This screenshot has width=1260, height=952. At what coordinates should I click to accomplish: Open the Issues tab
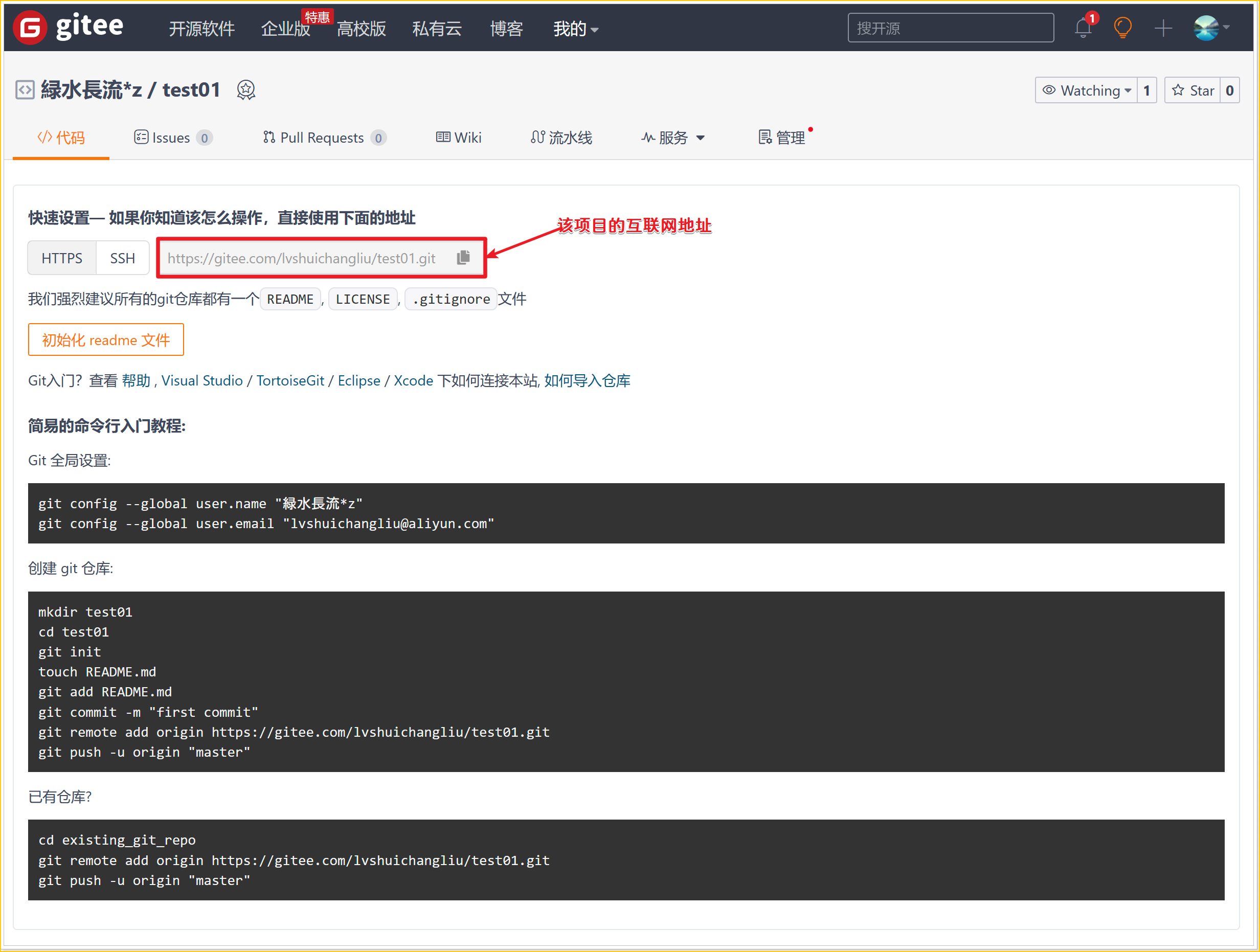[x=172, y=138]
